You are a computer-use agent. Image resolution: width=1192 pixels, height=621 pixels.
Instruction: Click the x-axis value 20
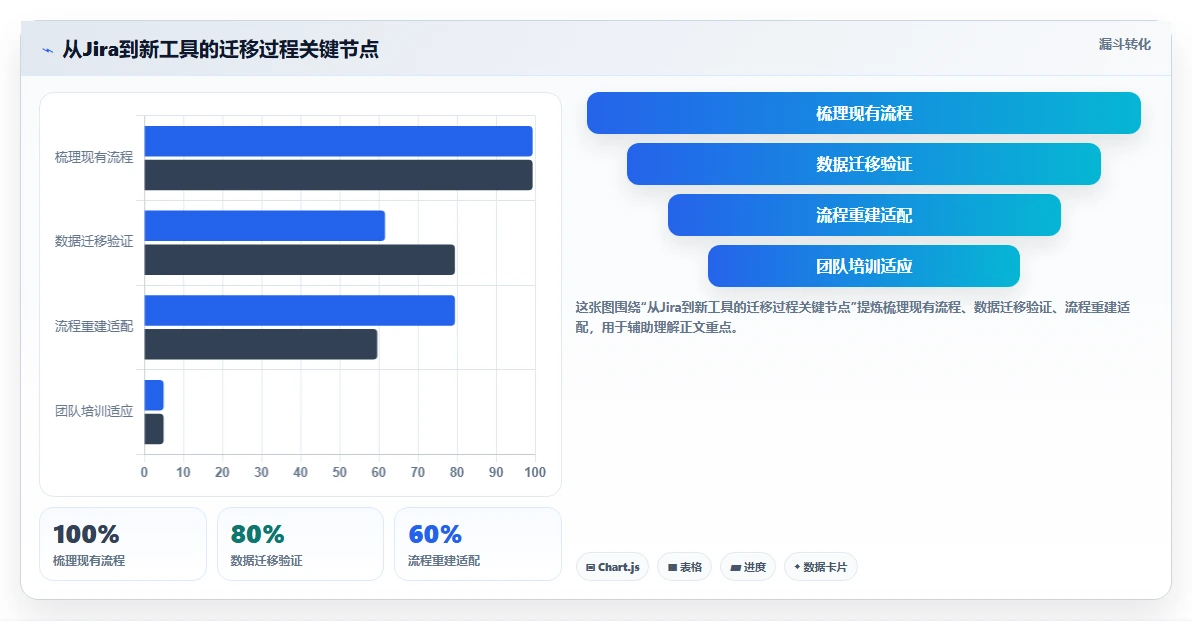222,472
